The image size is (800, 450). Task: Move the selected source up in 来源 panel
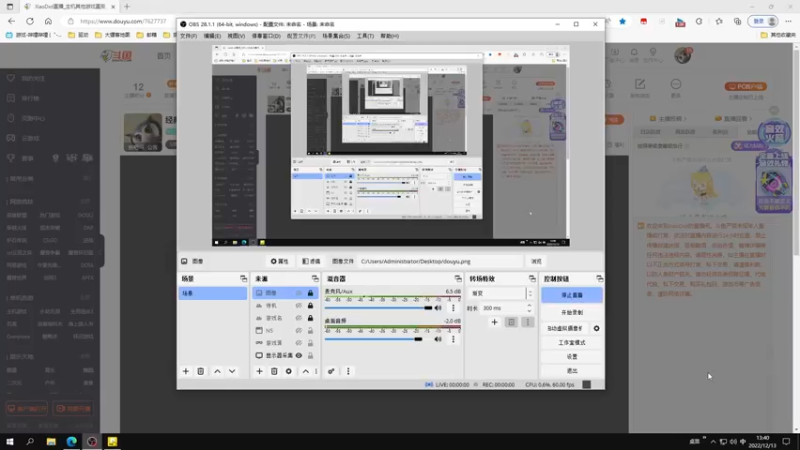tap(306, 371)
